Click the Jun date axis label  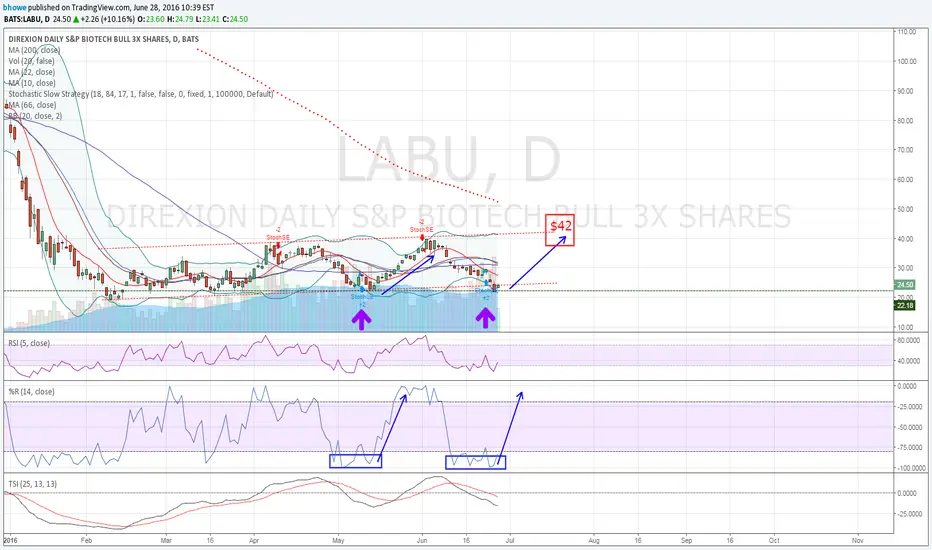422,540
